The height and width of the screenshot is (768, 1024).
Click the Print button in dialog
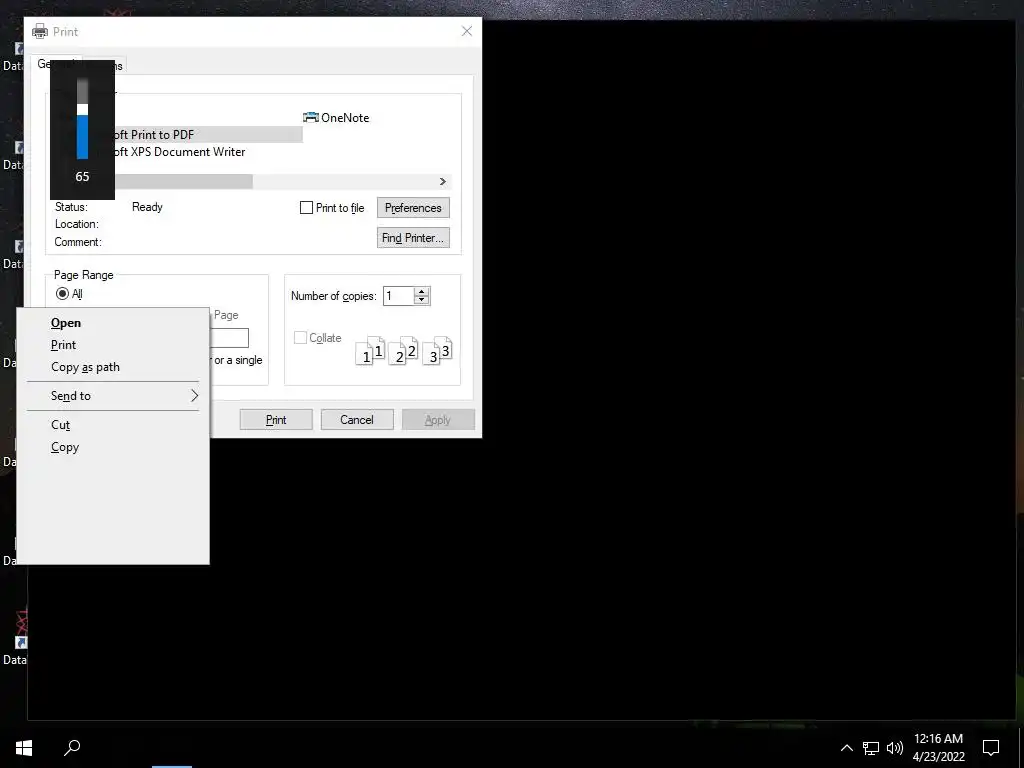coord(276,420)
